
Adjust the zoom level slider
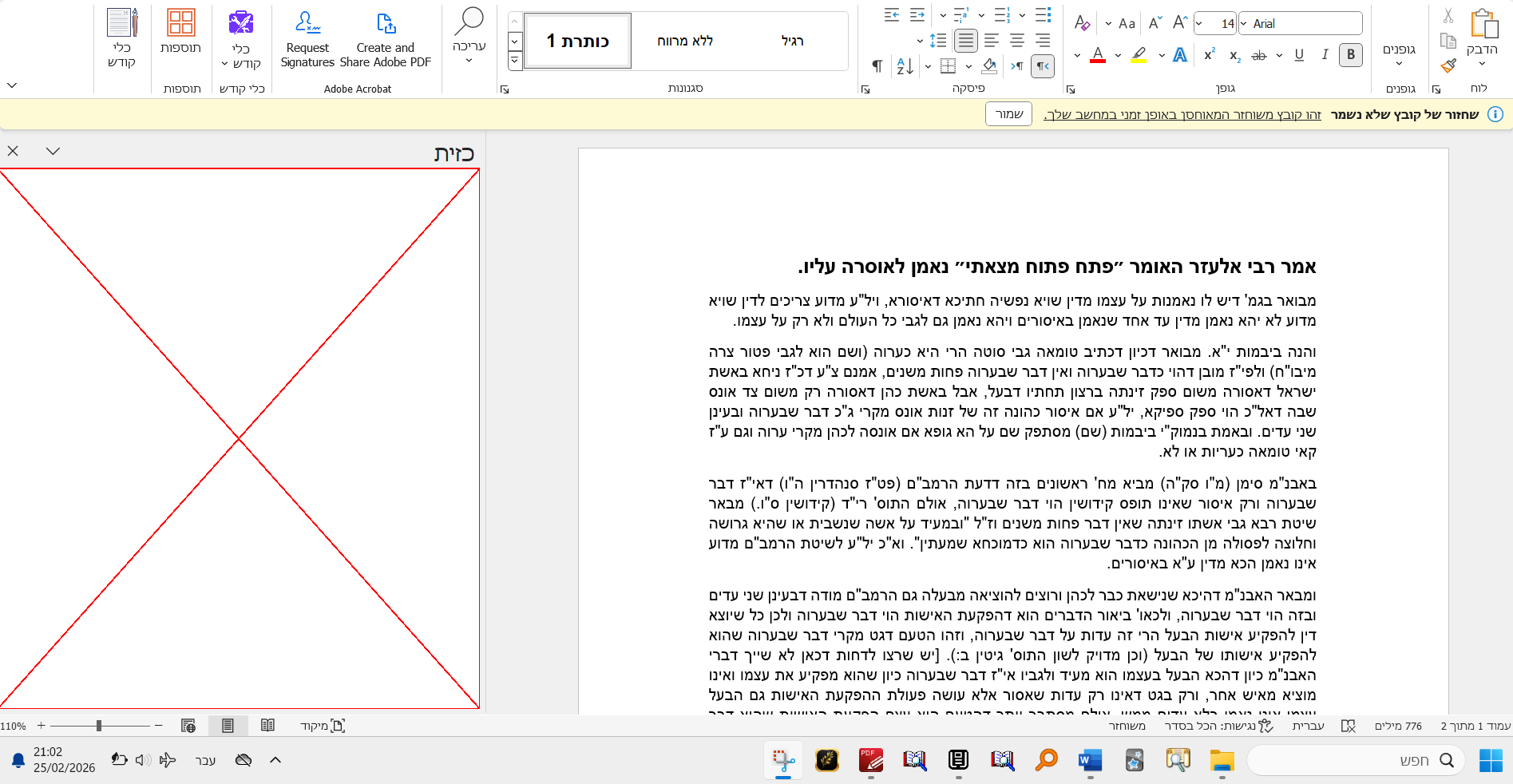(99, 726)
